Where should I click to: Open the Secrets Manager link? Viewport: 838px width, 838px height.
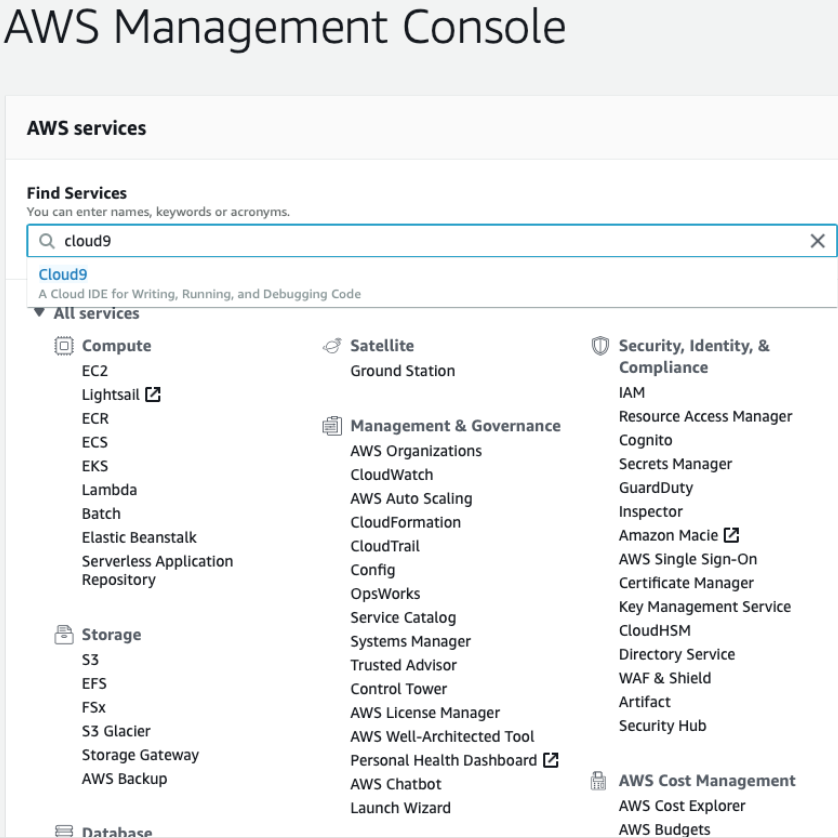click(675, 464)
